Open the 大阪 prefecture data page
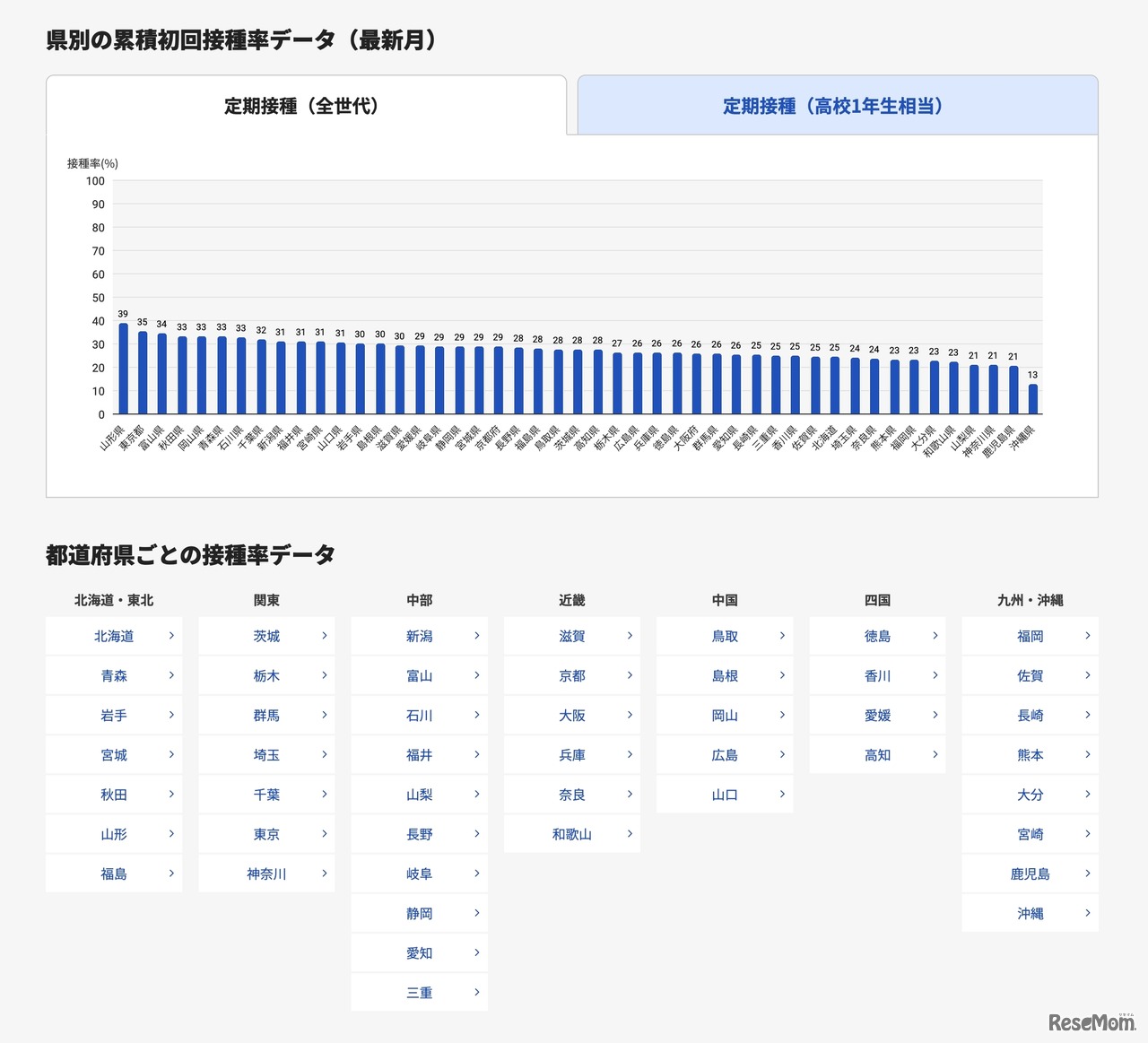The image size is (1148, 1043). (571, 715)
